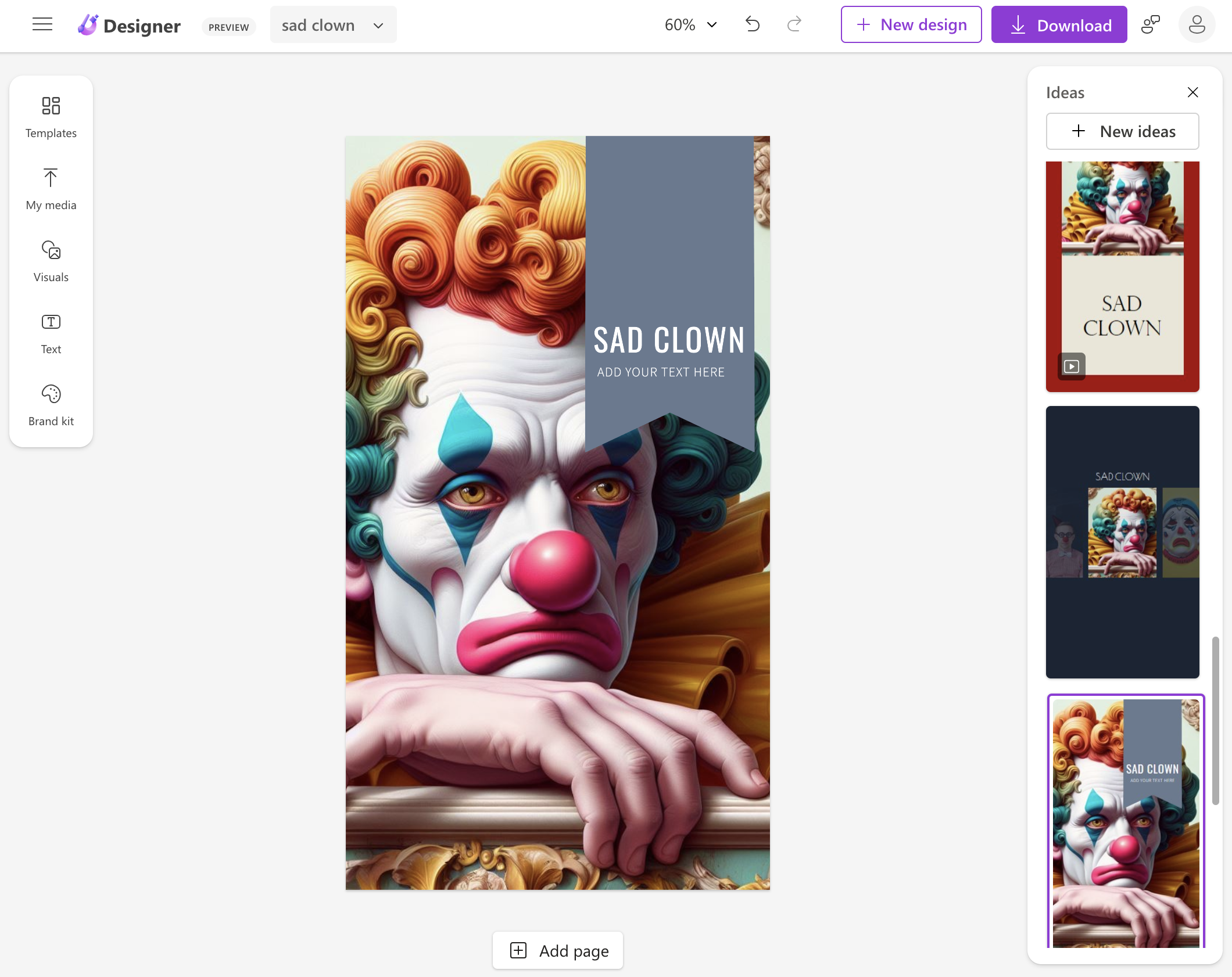The width and height of the screenshot is (1232, 977).
Task: Select the dark navy collage idea thumbnail
Action: (x=1122, y=541)
